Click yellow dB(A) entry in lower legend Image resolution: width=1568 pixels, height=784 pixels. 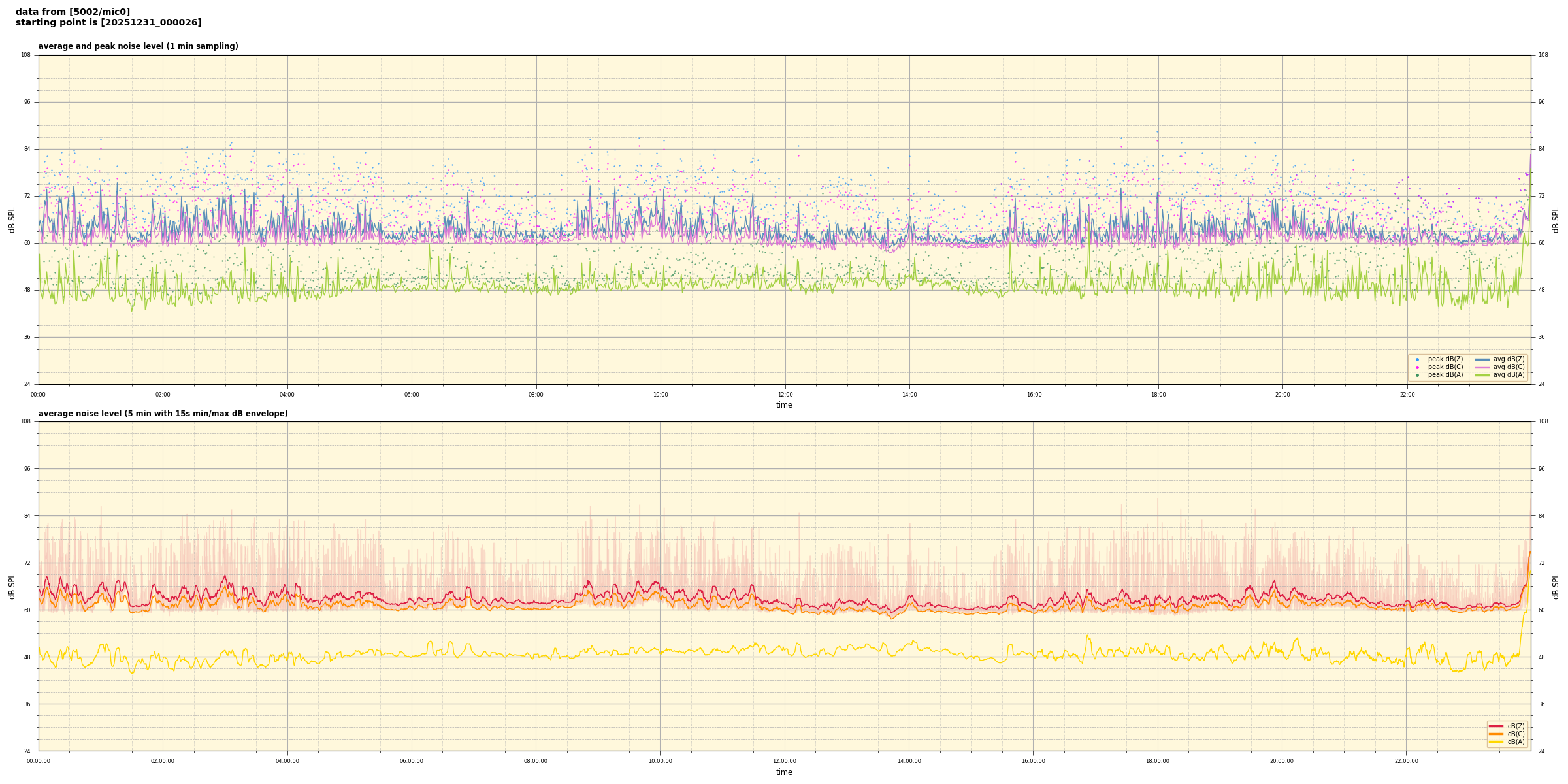pos(1496,742)
